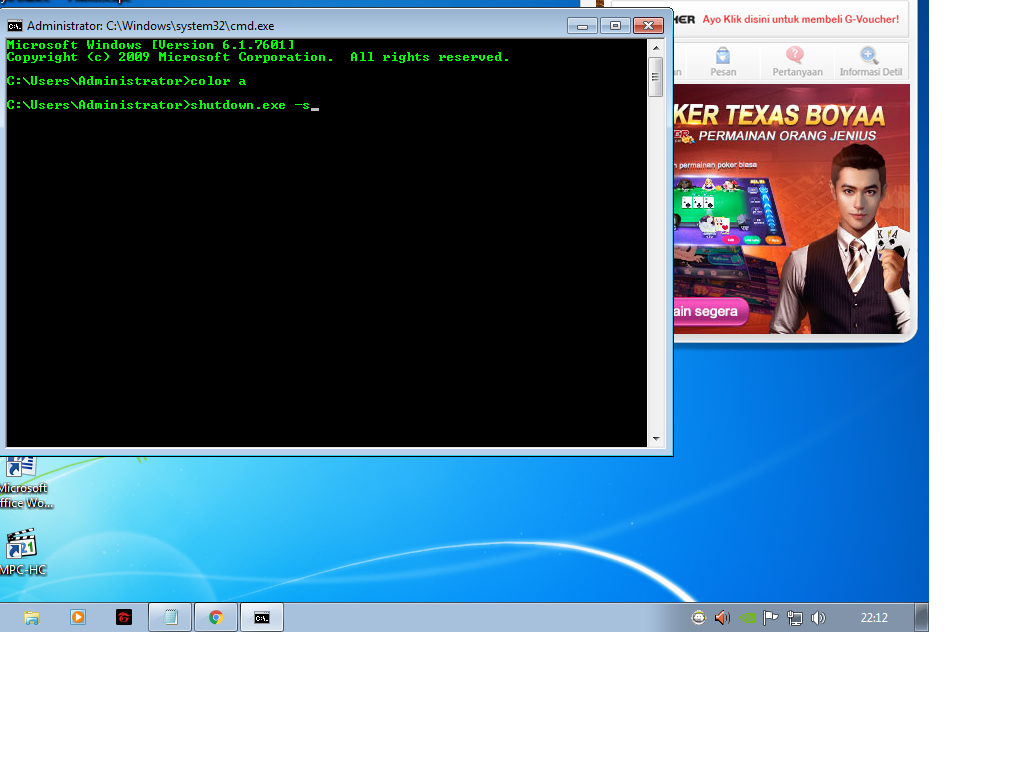Click the taskbar clock showing 22:12
Image resolution: width=1024 pixels, height=768 pixels.
pos(874,617)
